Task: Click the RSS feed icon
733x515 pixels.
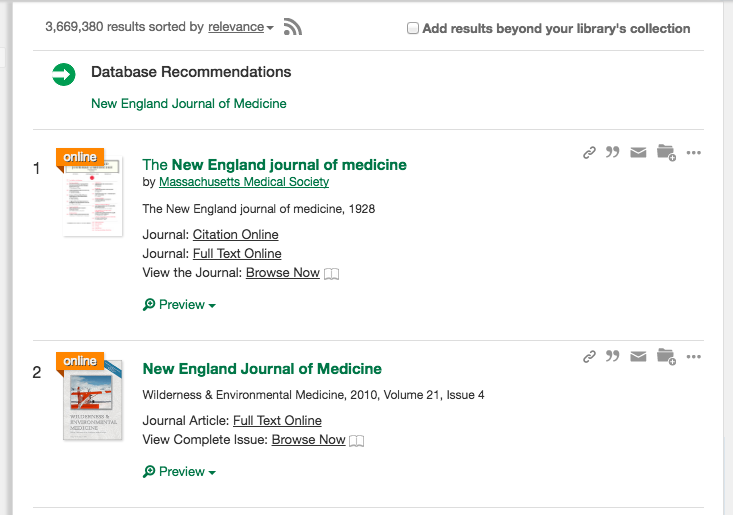Action: tap(292, 28)
